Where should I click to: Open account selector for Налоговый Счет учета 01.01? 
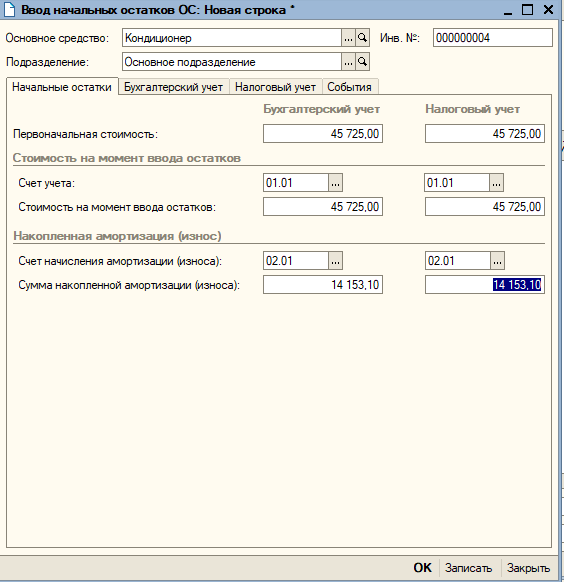496,183
